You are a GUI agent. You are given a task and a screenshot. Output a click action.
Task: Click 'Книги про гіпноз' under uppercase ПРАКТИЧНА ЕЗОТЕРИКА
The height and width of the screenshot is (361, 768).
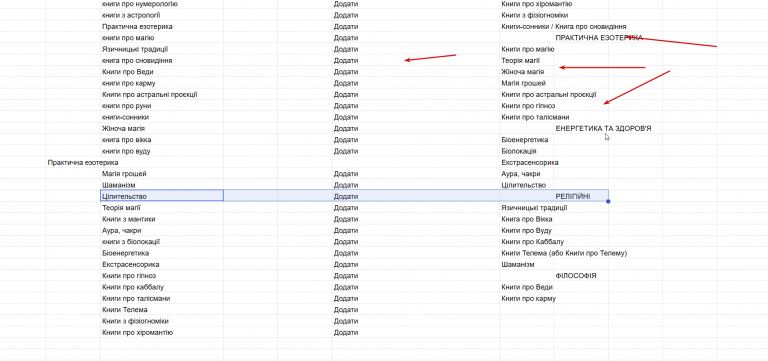tap(528, 106)
